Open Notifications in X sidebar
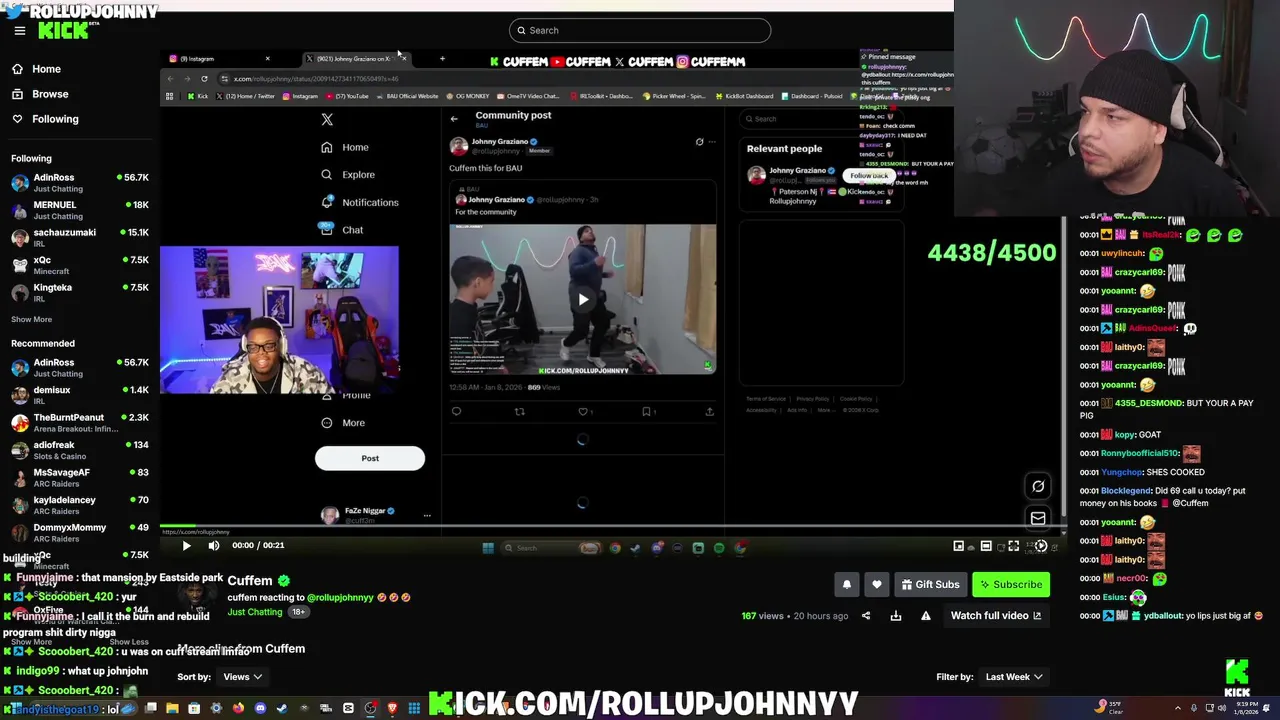Screen dimensions: 1280x720 (359, 202)
